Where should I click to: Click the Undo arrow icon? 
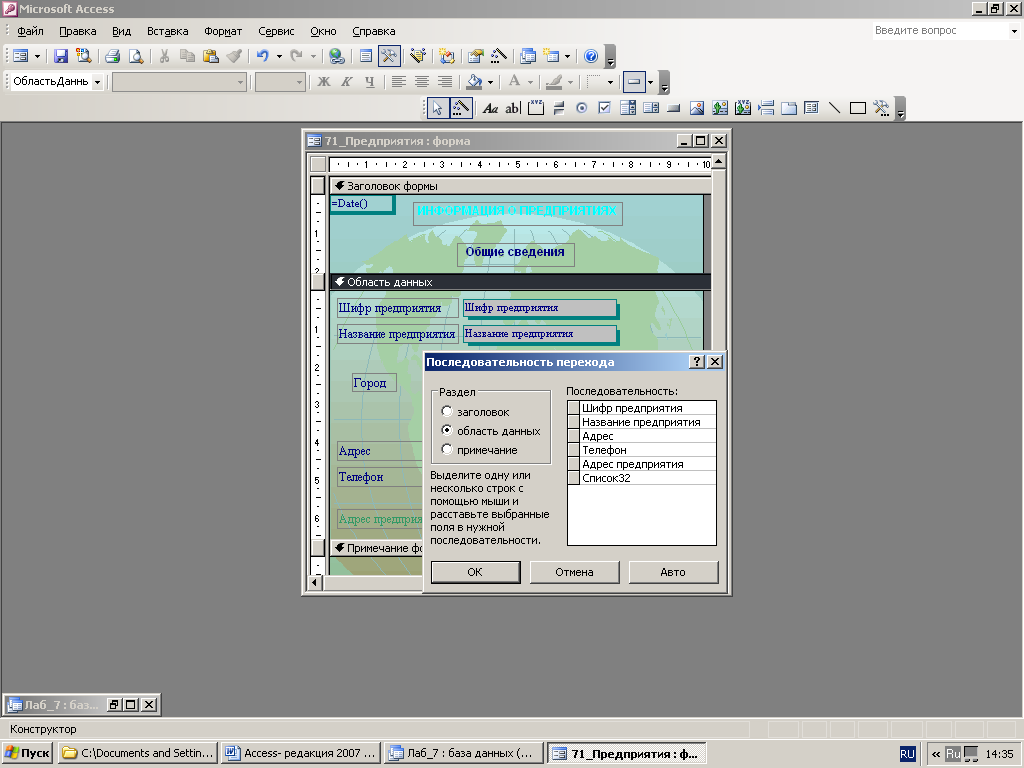coord(263,56)
